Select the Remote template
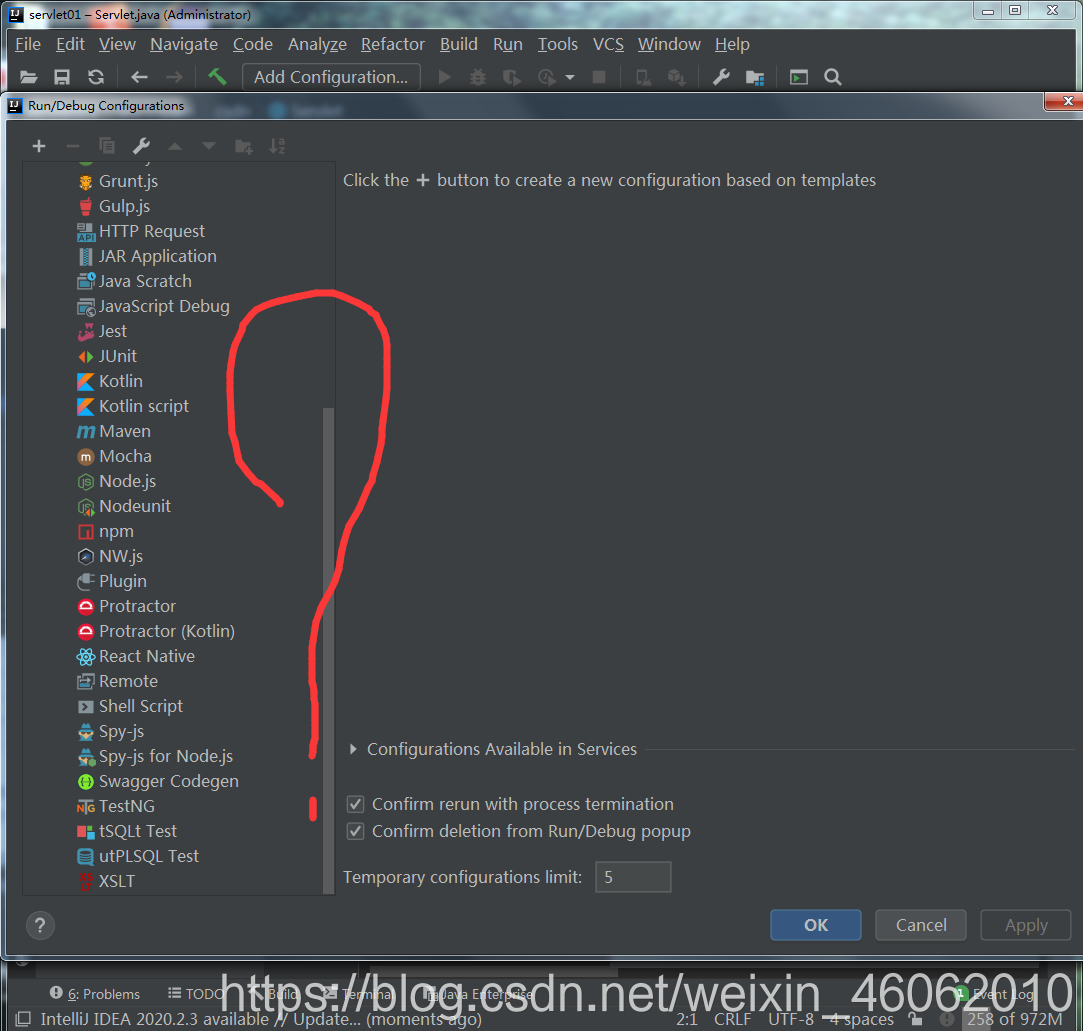Viewport: 1083px width, 1031px height. point(128,681)
